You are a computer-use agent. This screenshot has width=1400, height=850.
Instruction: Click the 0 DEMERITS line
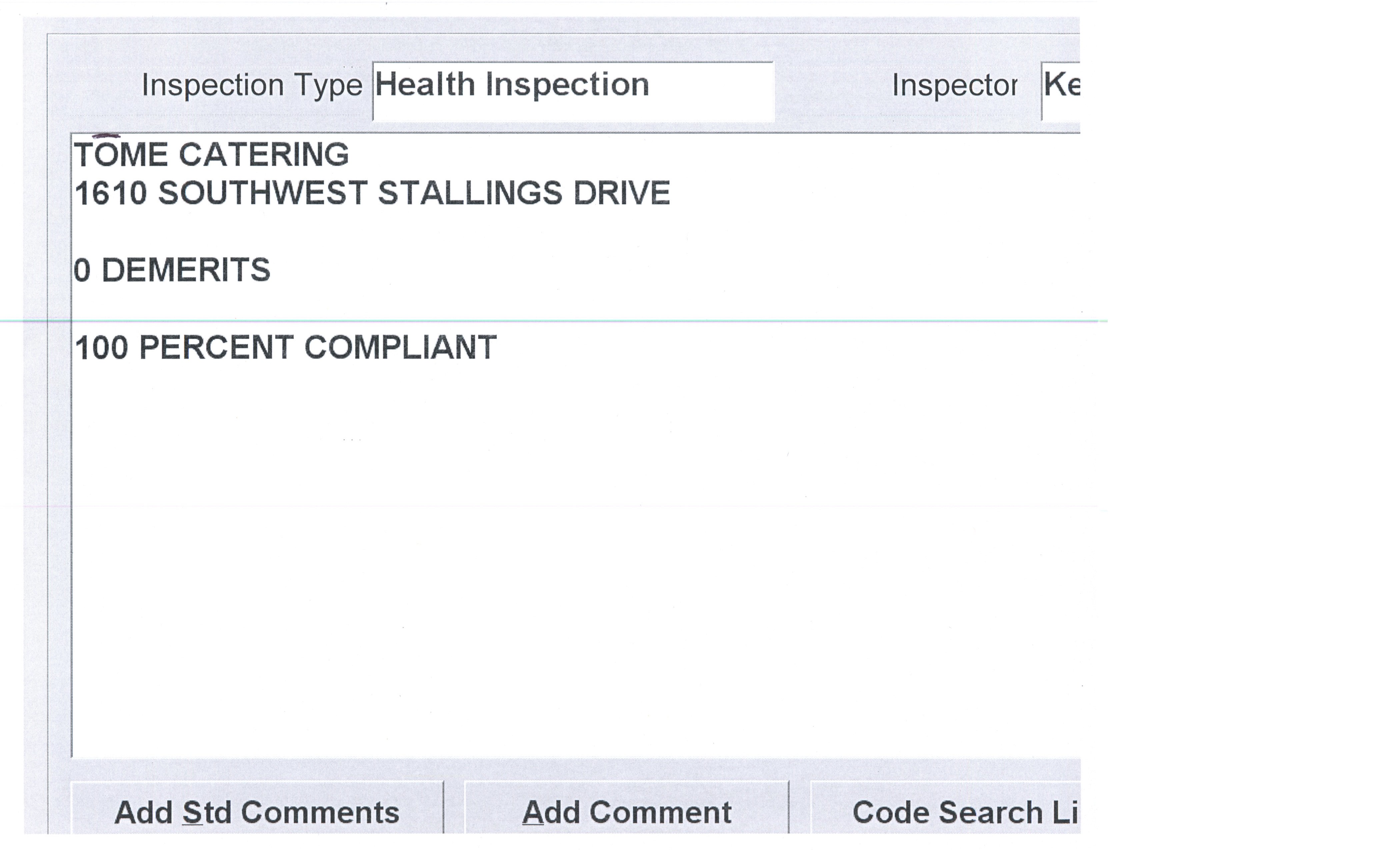coord(172,270)
